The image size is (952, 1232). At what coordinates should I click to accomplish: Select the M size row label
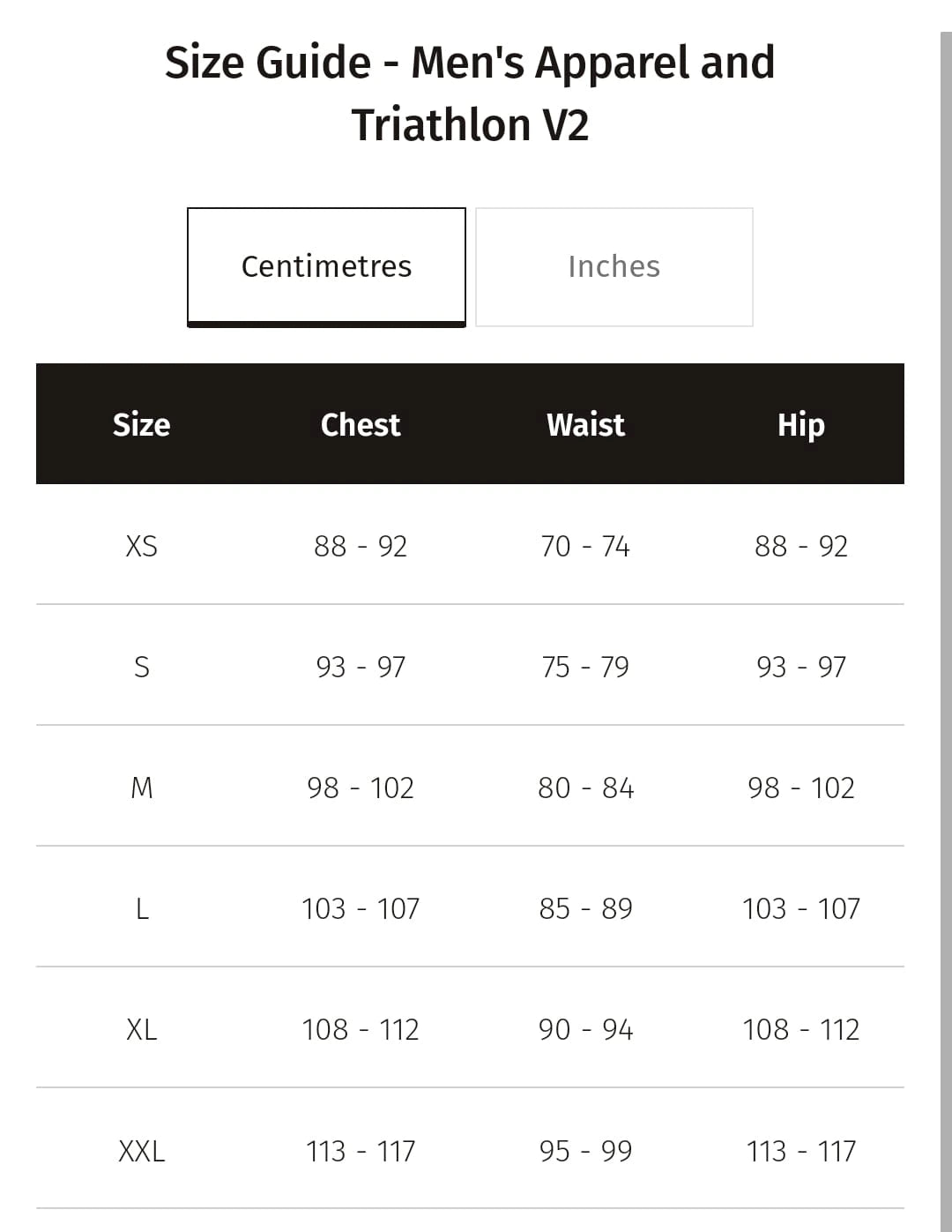point(141,788)
